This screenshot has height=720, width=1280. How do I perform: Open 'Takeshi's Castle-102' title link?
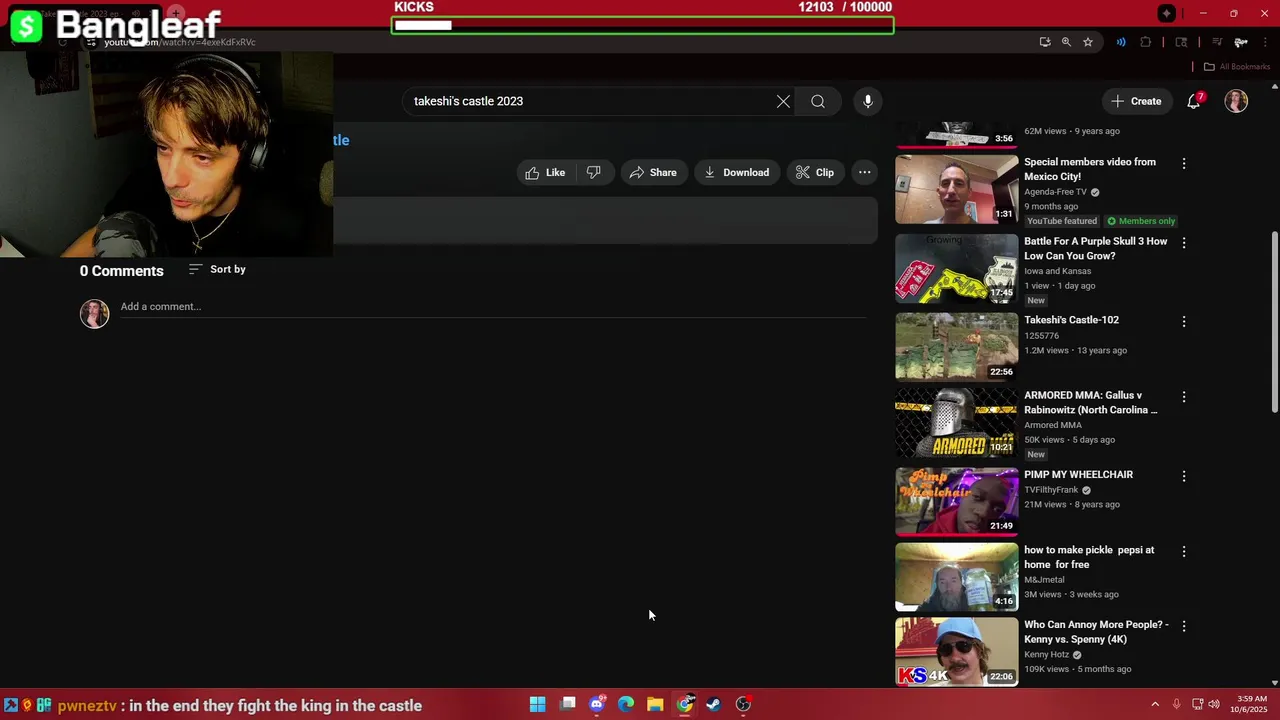[x=1071, y=320]
